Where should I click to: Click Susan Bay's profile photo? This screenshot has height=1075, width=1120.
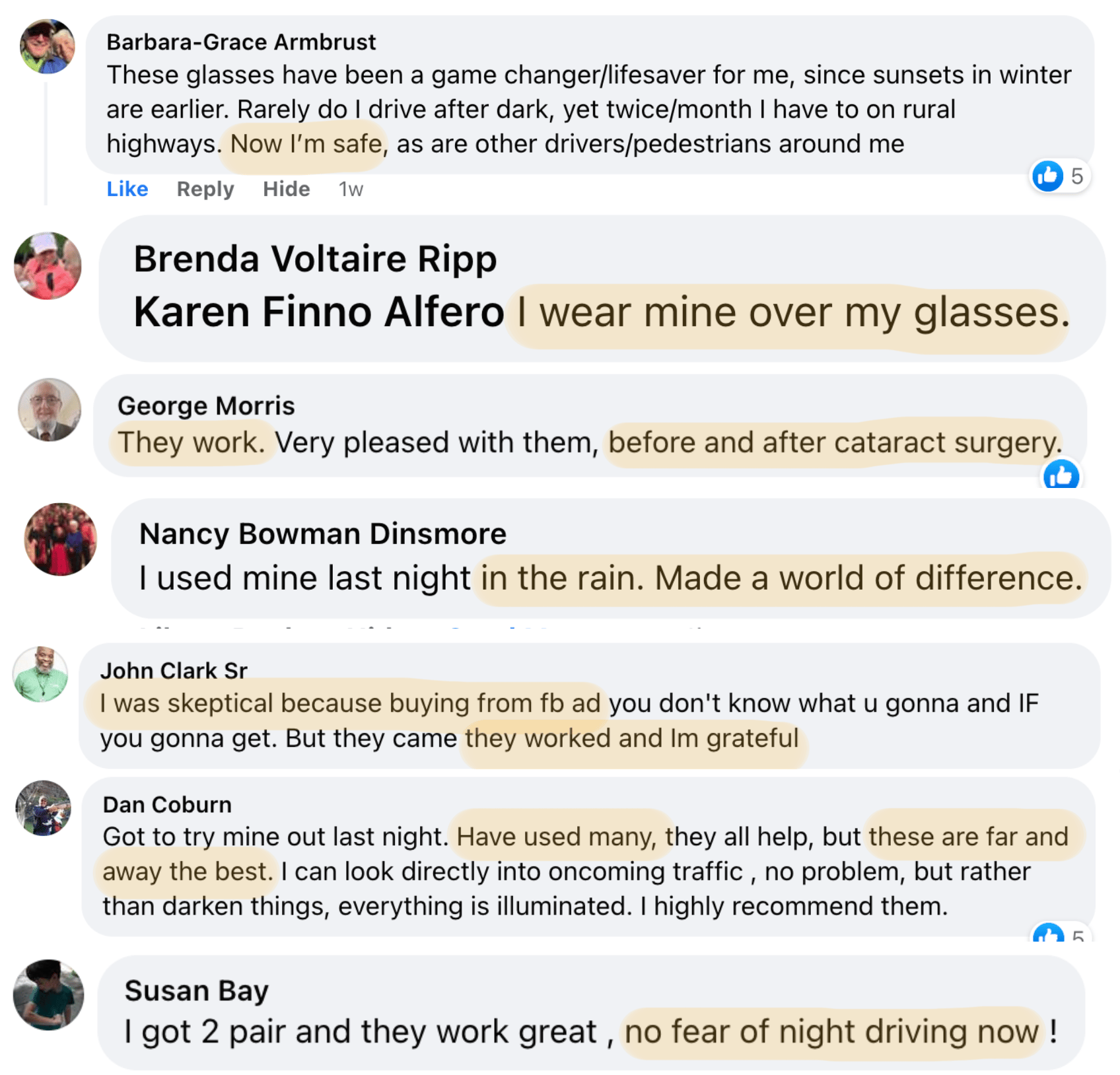point(48,994)
